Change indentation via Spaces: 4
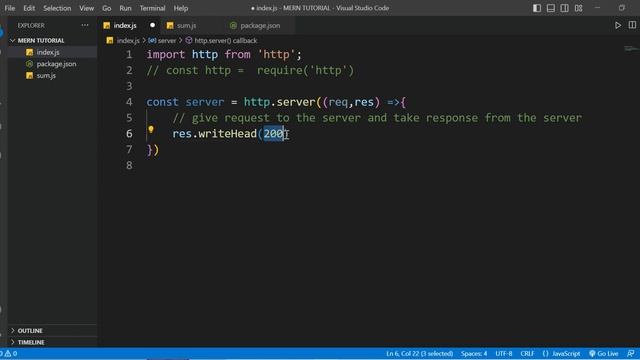The image size is (640, 360). pyautogui.click(x=474, y=353)
